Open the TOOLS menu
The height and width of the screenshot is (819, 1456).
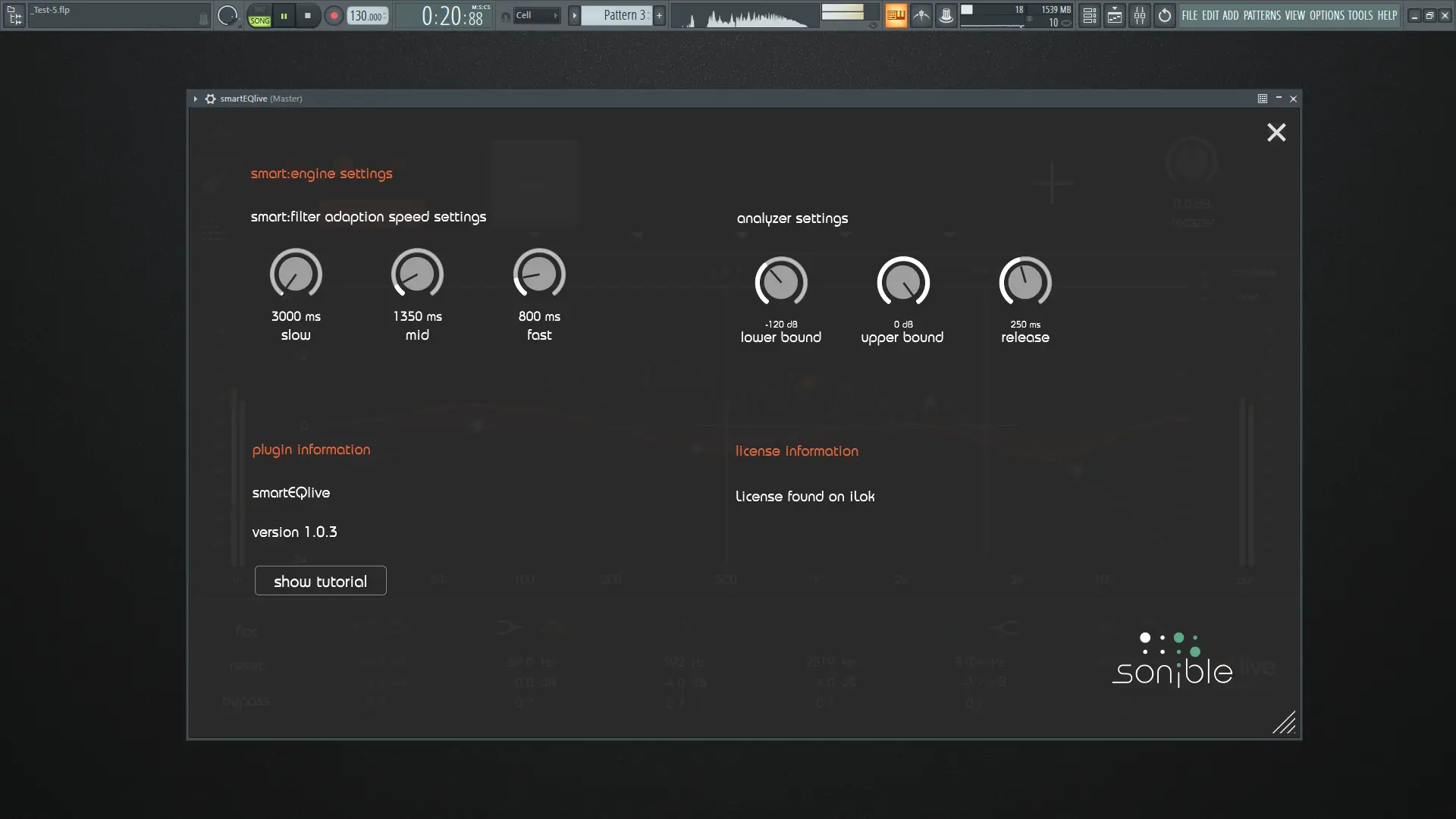pos(1360,15)
